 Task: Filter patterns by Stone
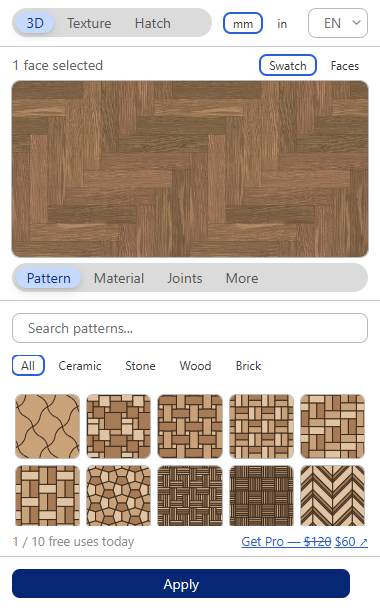(x=140, y=366)
